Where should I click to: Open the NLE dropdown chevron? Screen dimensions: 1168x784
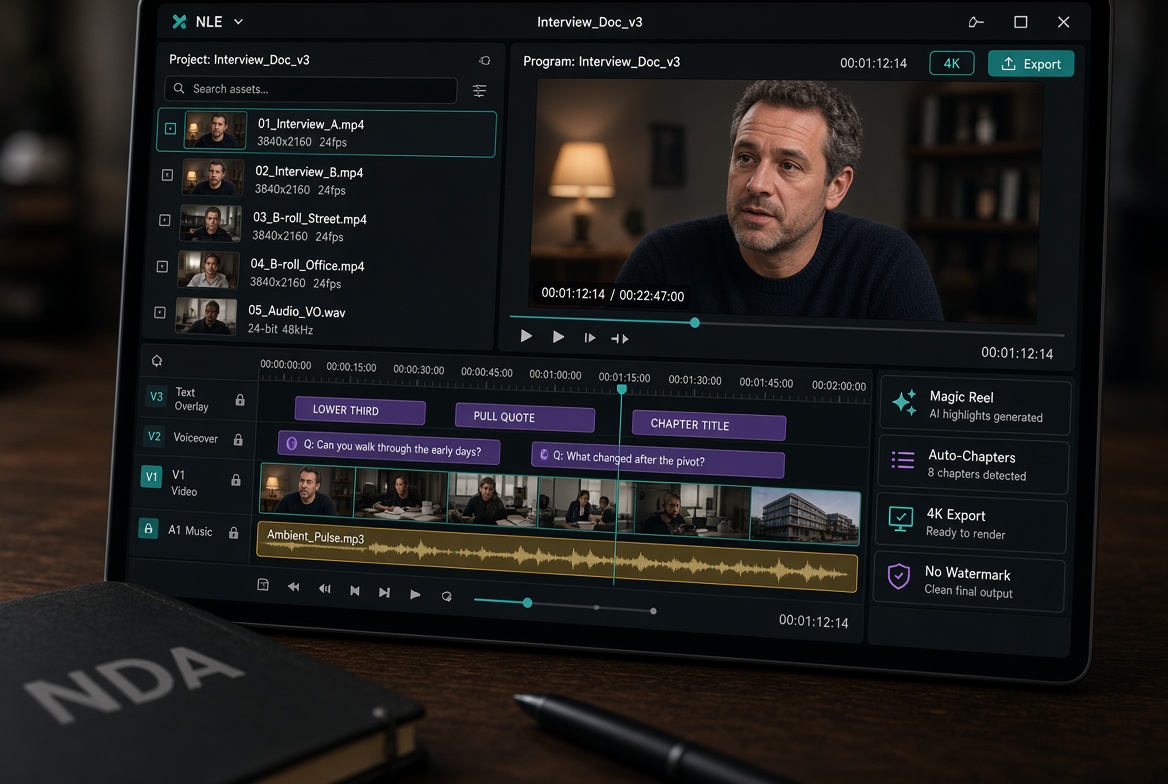pyautogui.click(x=238, y=22)
